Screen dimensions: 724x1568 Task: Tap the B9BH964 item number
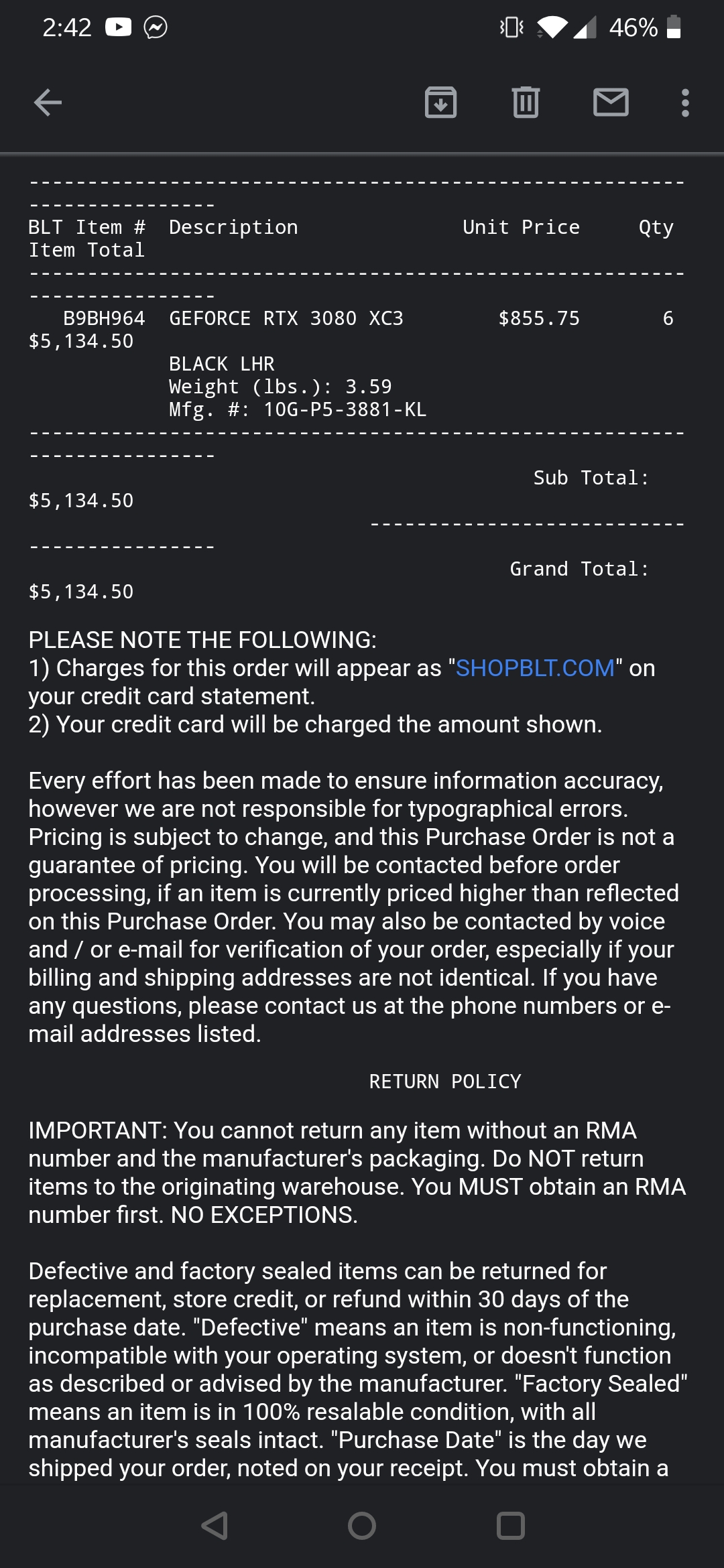click(x=104, y=318)
